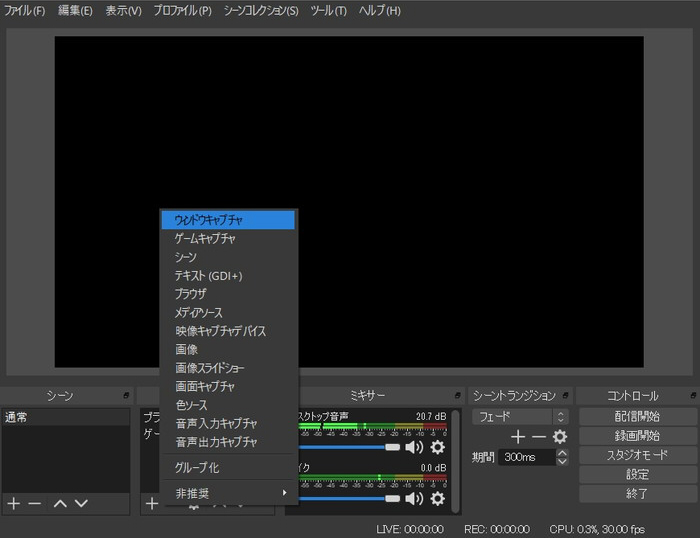The height and width of the screenshot is (538, 700).
Task: Click the black preview canvas
Action: point(349,202)
